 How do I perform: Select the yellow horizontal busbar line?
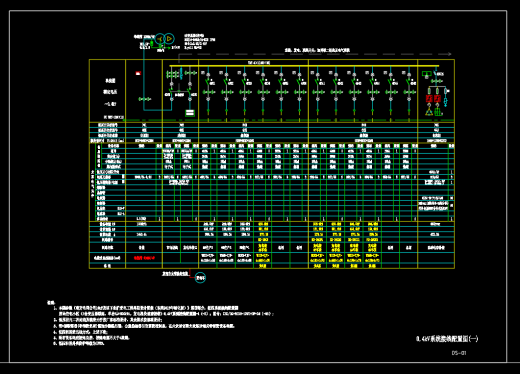pos(304,66)
